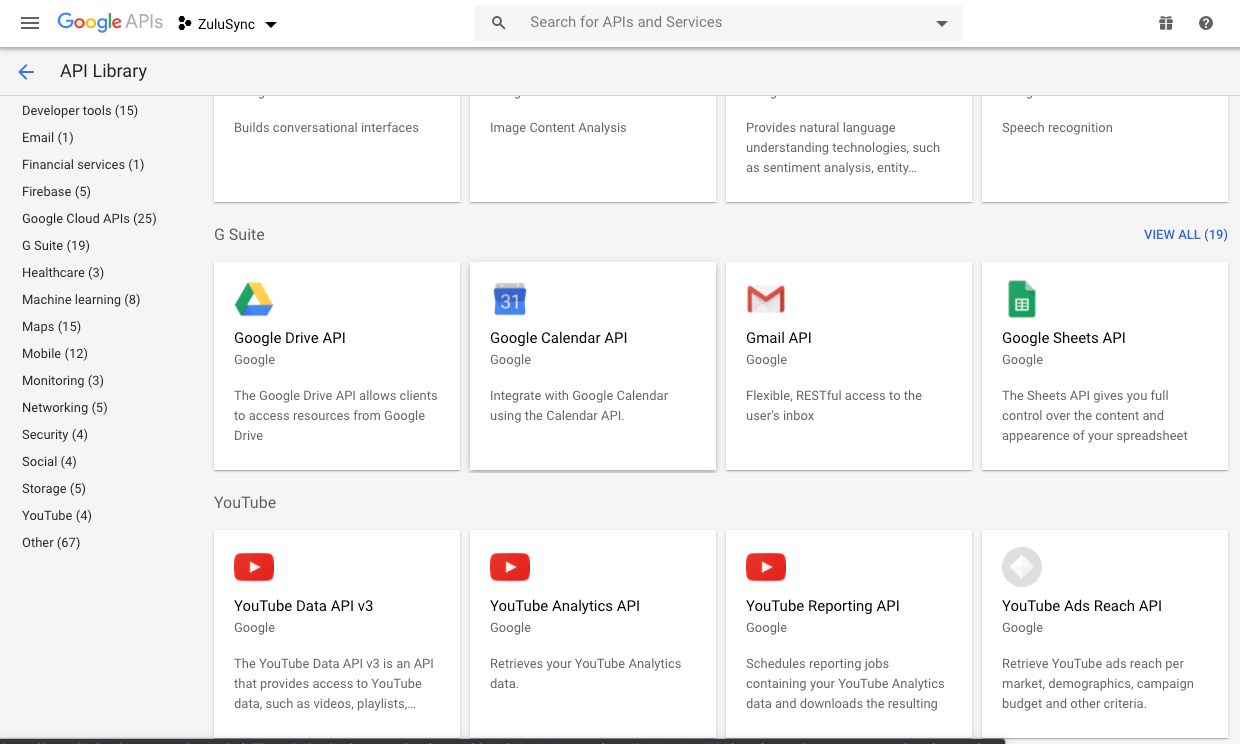Viewport: 1240px width, 744px height.
Task: Open the Image Content Analysis card
Action: [x=593, y=149]
